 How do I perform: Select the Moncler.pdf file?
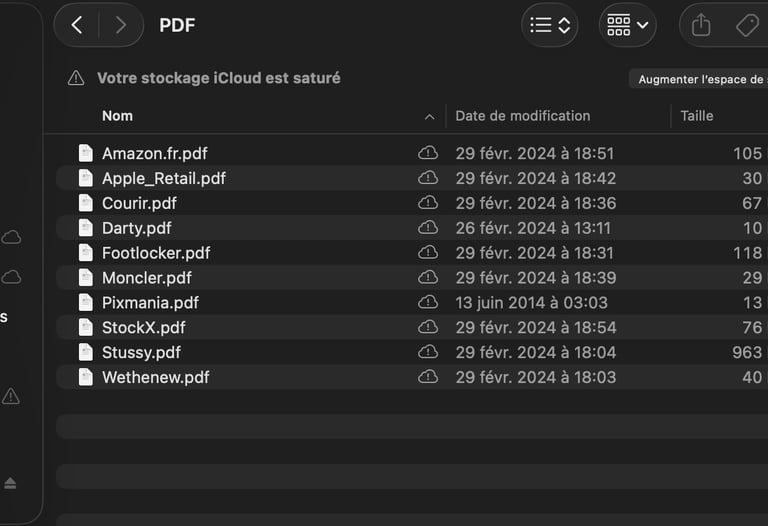coord(147,277)
